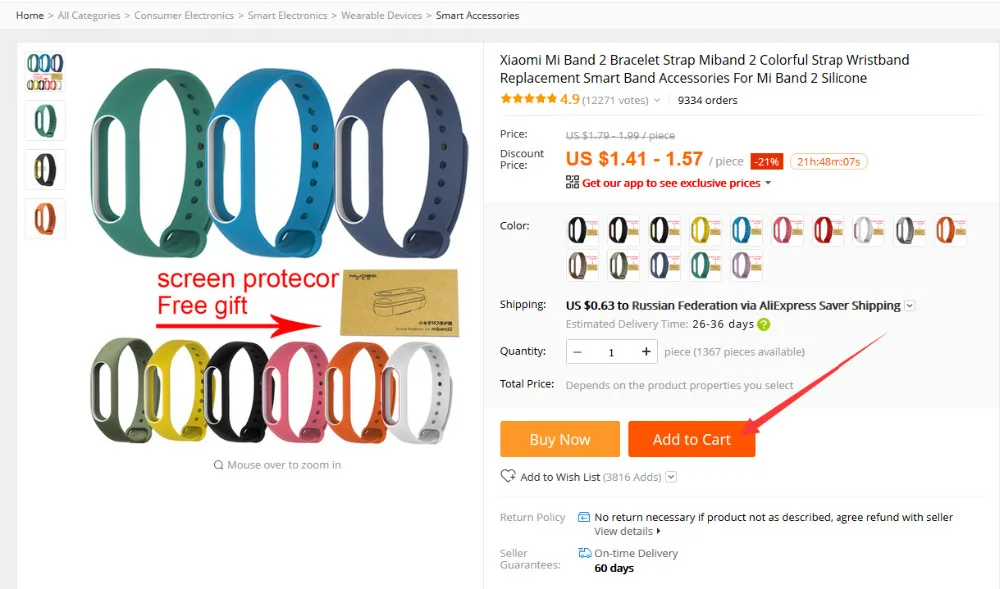
Task: Select the red strap color option
Action: (x=828, y=230)
